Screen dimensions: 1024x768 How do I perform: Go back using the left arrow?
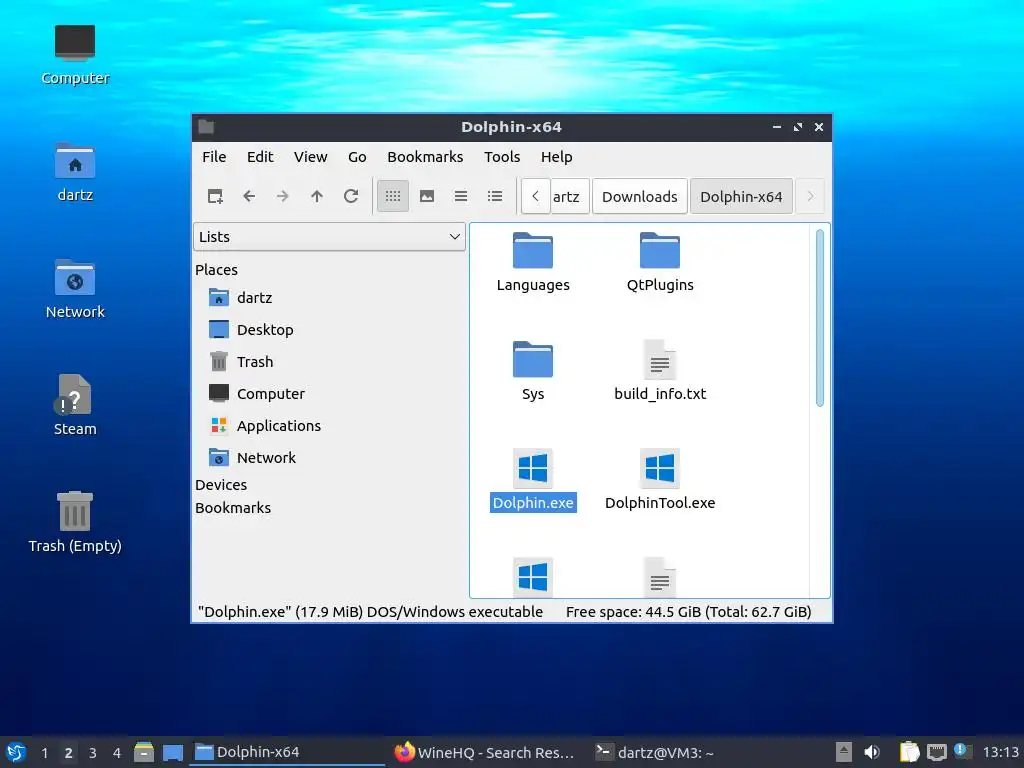(x=249, y=196)
